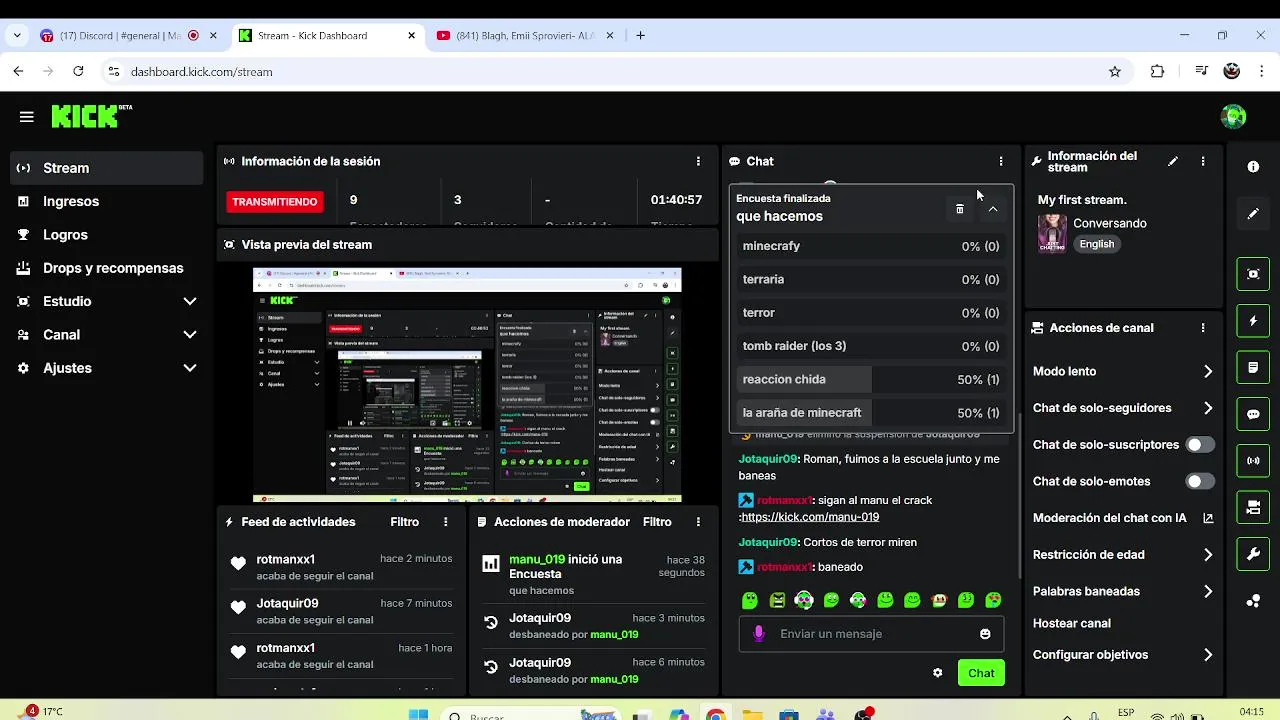Open Acciones de moderador three-dot menu
Viewport: 1280px width, 720px height.
[x=698, y=522]
